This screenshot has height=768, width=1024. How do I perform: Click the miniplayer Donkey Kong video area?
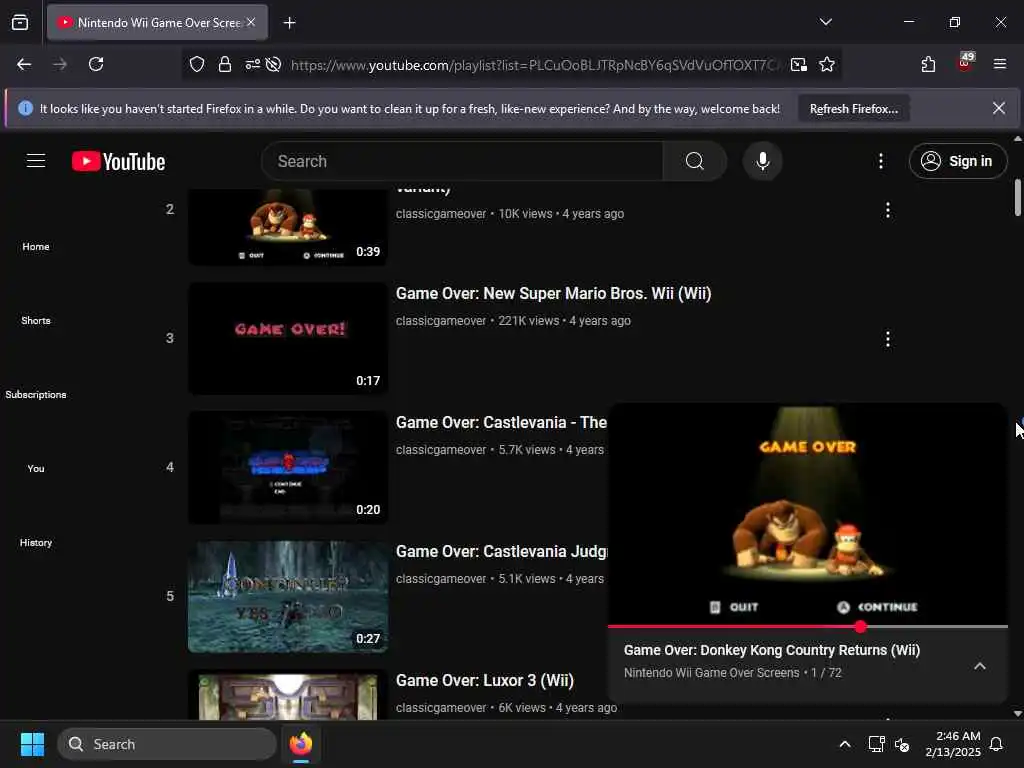point(807,514)
